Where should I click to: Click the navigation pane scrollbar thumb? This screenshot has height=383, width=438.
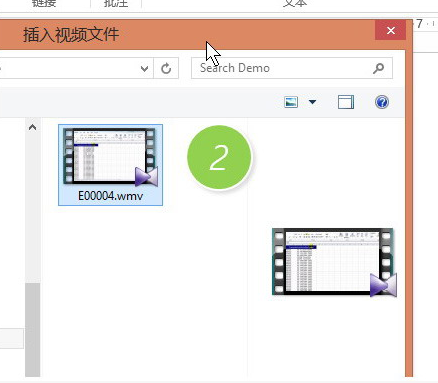point(33,330)
